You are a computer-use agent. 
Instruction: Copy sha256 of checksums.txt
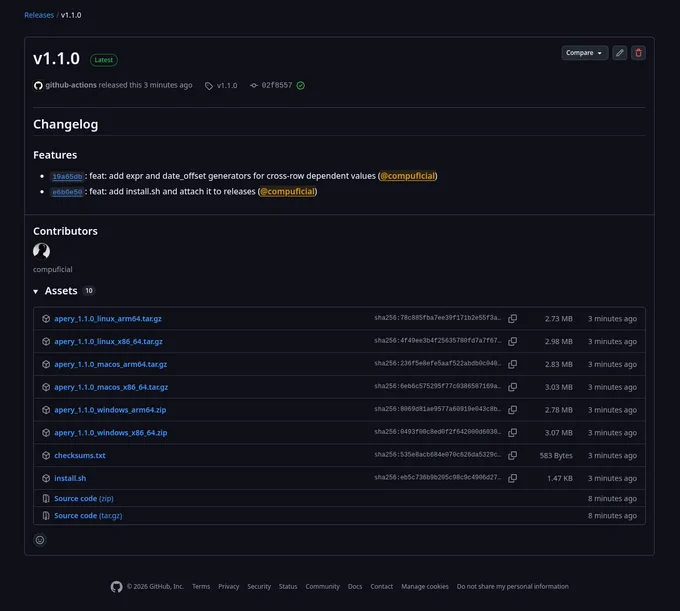[x=512, y=456]
